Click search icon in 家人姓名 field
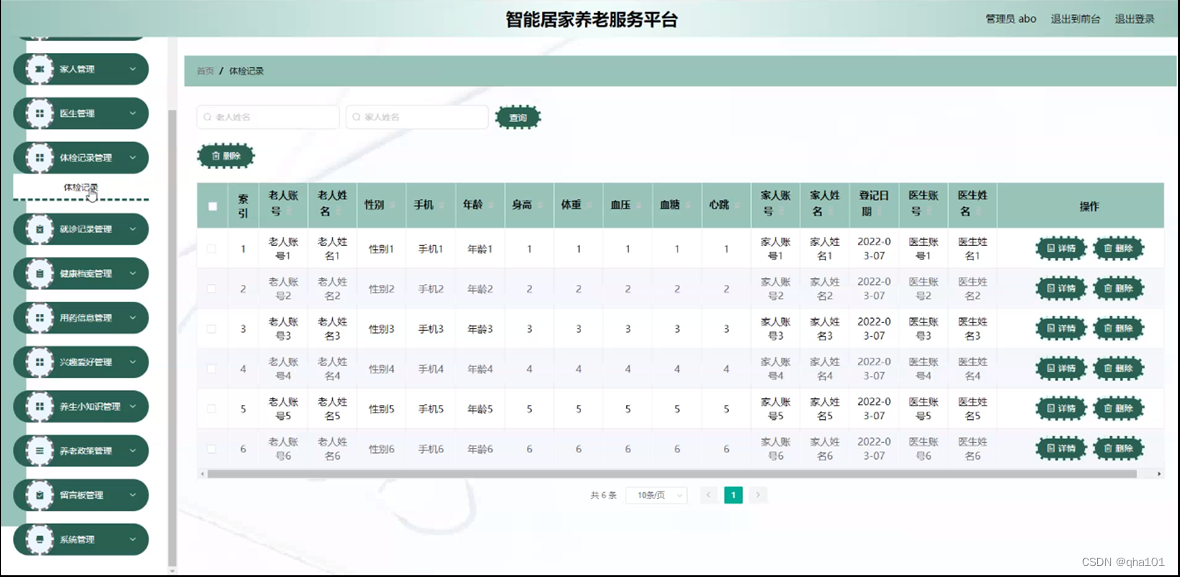Image resolution: width=1180 pixels, height=577 pixels. pyautogui.click(x=357, y=117)
